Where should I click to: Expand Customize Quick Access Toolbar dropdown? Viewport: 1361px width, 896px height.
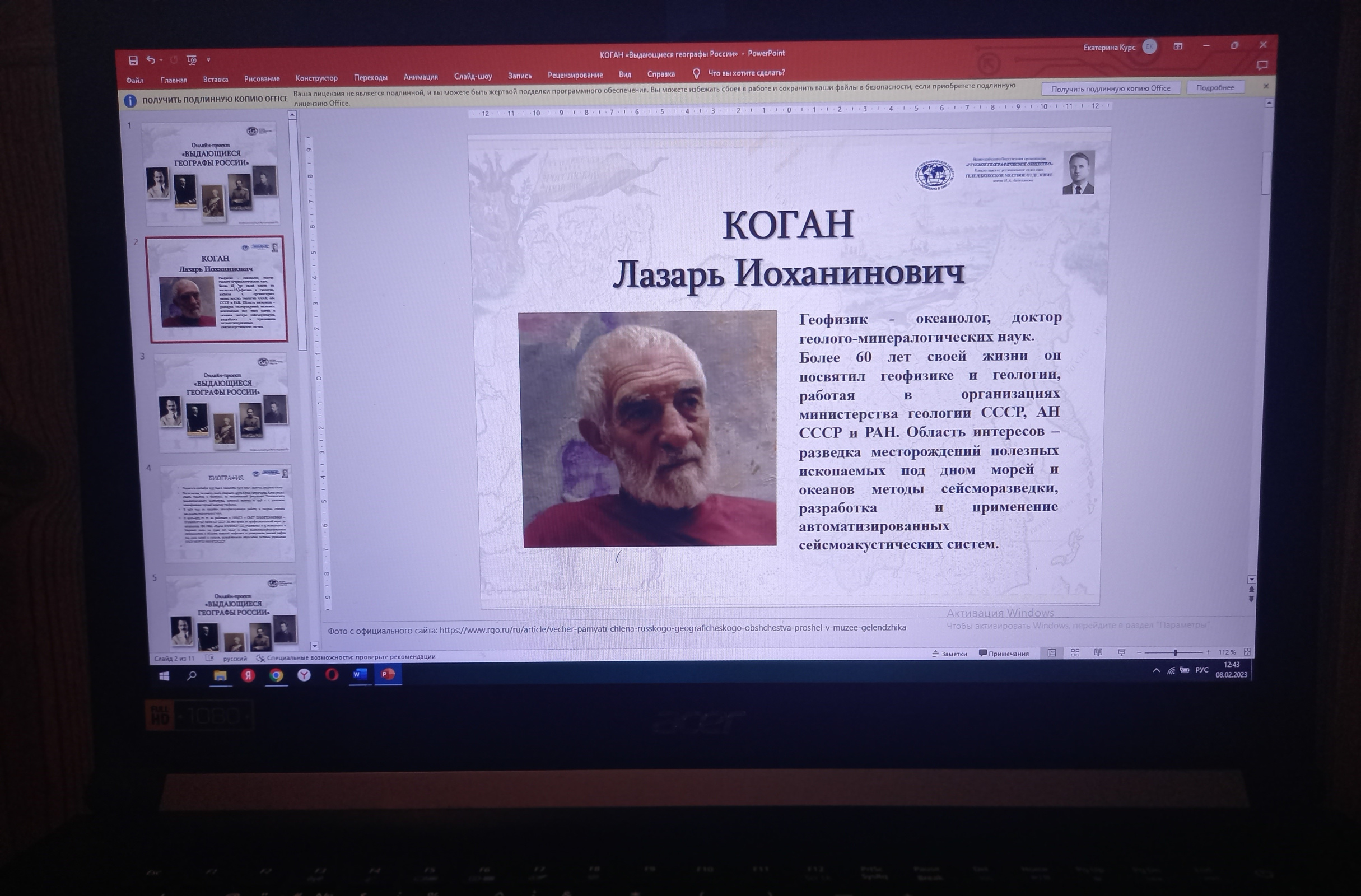point(209,59)
